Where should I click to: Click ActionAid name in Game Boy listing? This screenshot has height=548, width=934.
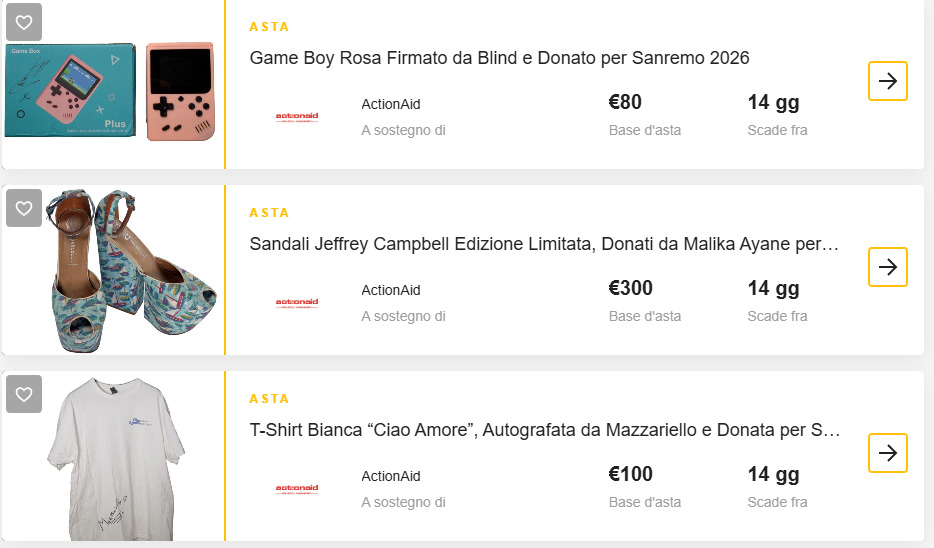[391, 104]
